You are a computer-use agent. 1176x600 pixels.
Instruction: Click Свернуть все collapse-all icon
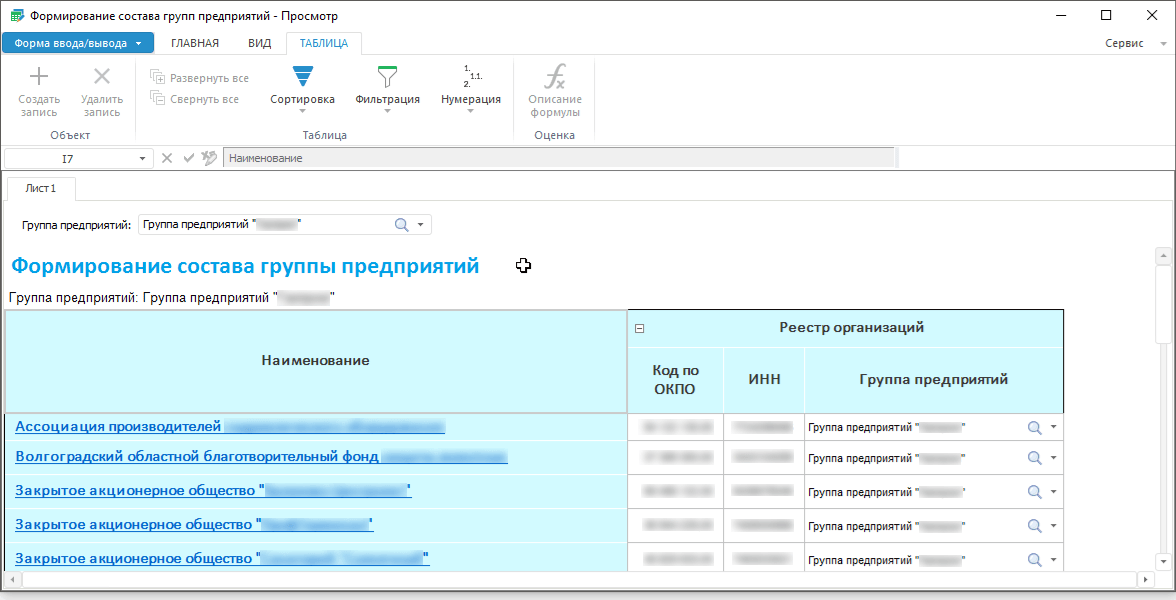(158, 98)
